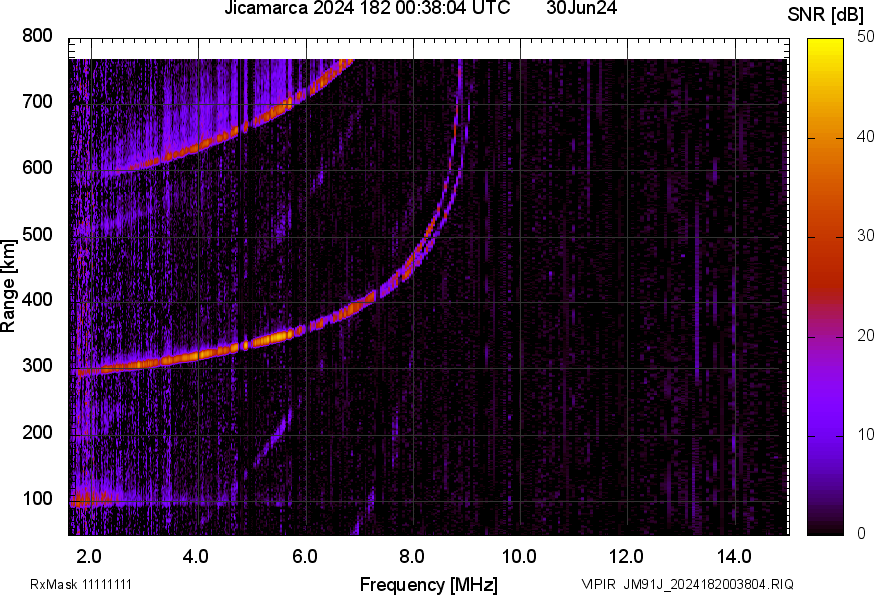Click the frequency tick label 12.0

click(x=627, y=556)
